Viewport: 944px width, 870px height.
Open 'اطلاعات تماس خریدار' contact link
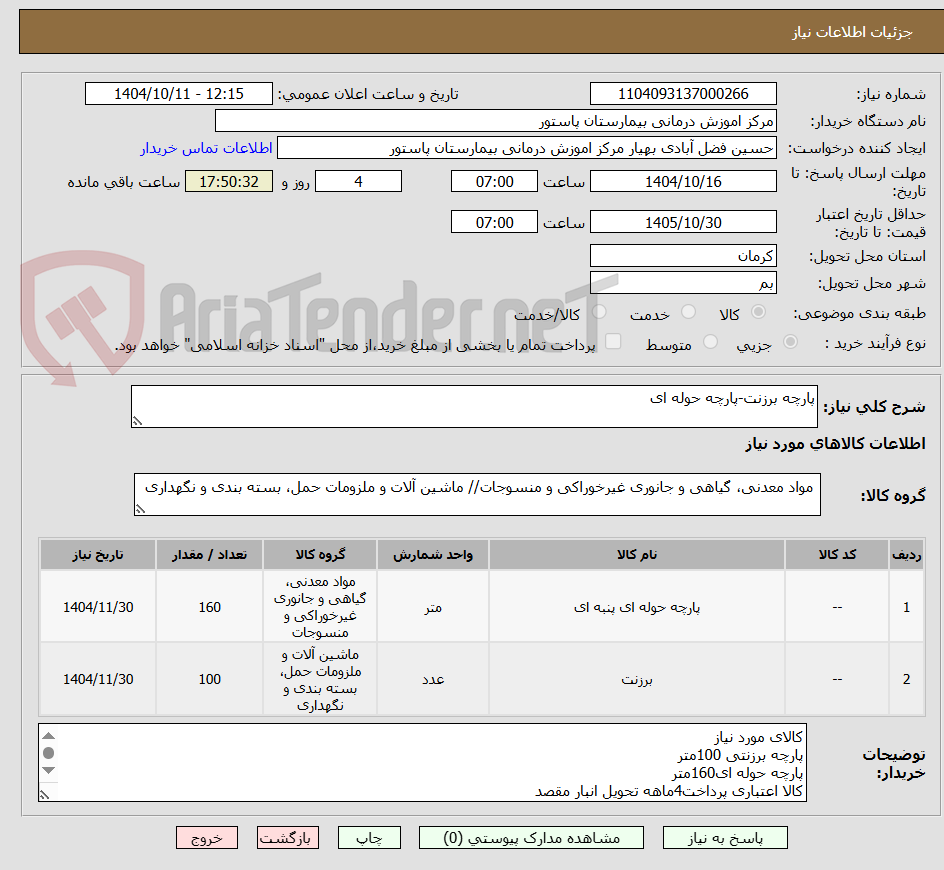coord(206,148)
